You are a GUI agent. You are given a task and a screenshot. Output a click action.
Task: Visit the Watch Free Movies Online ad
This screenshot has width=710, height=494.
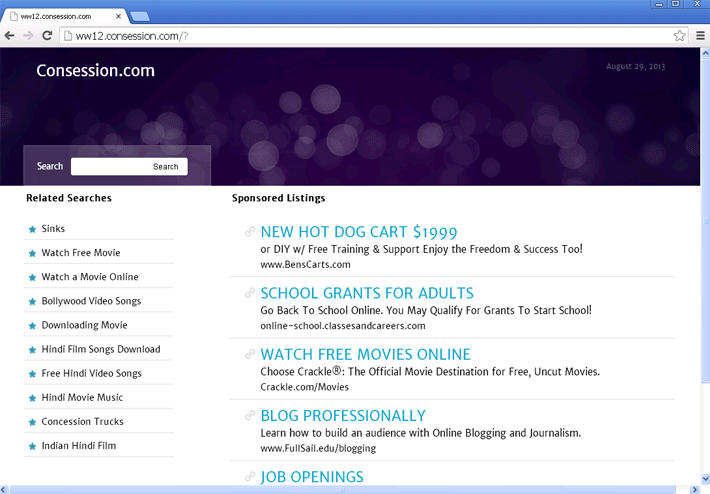pyautogui.click(x=365, y=354)
